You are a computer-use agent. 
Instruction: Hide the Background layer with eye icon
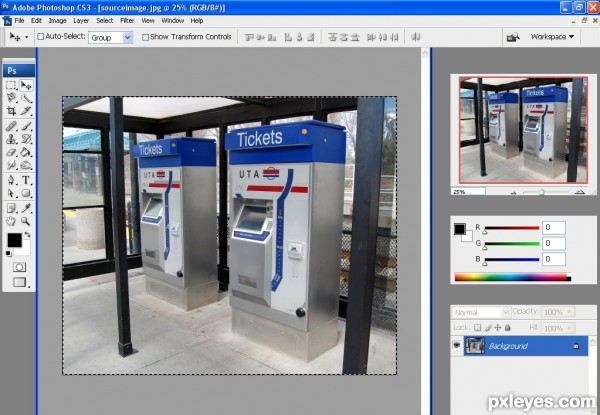point(457,345)
